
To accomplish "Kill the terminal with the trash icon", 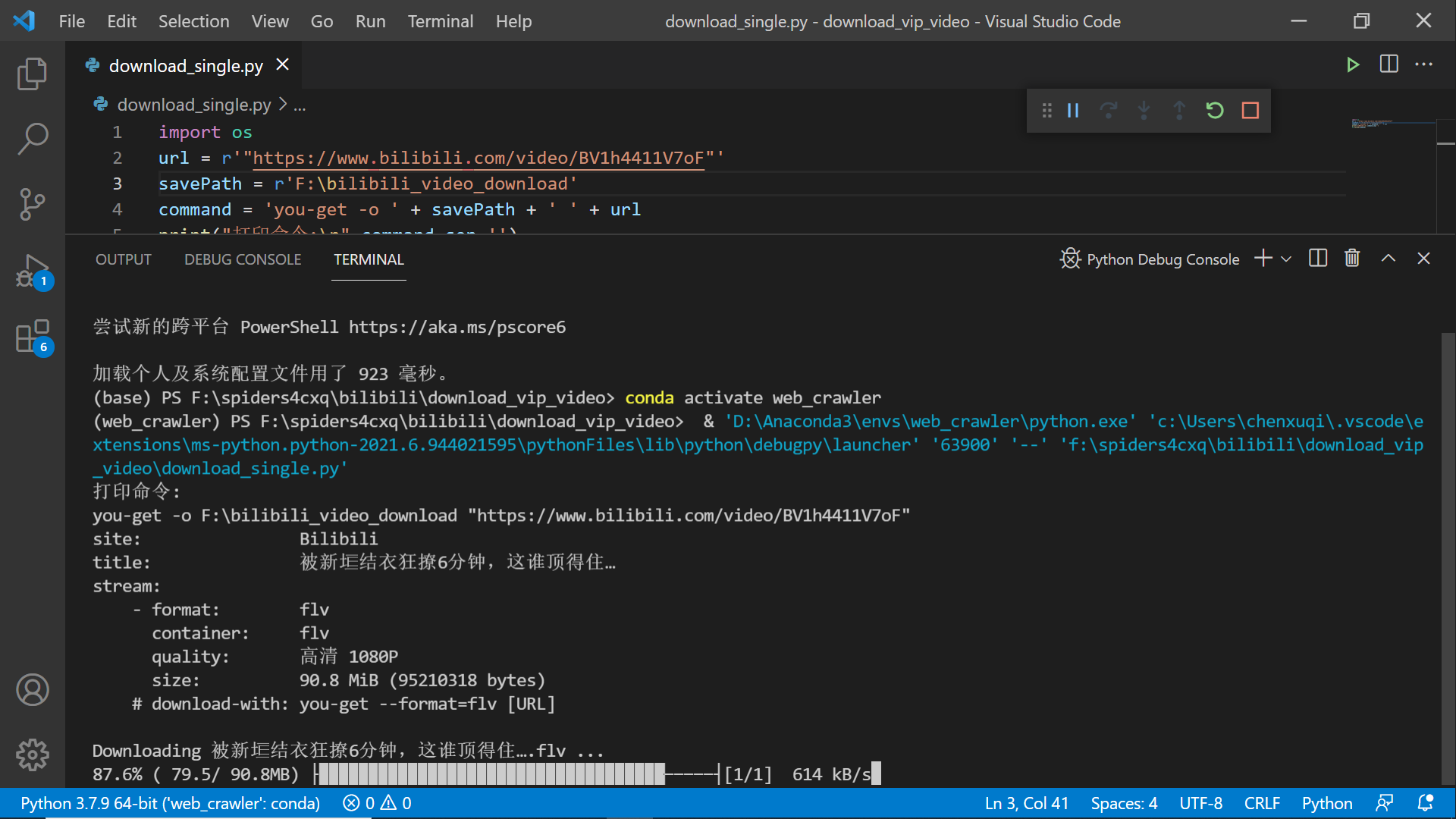I will point(1352,259).
